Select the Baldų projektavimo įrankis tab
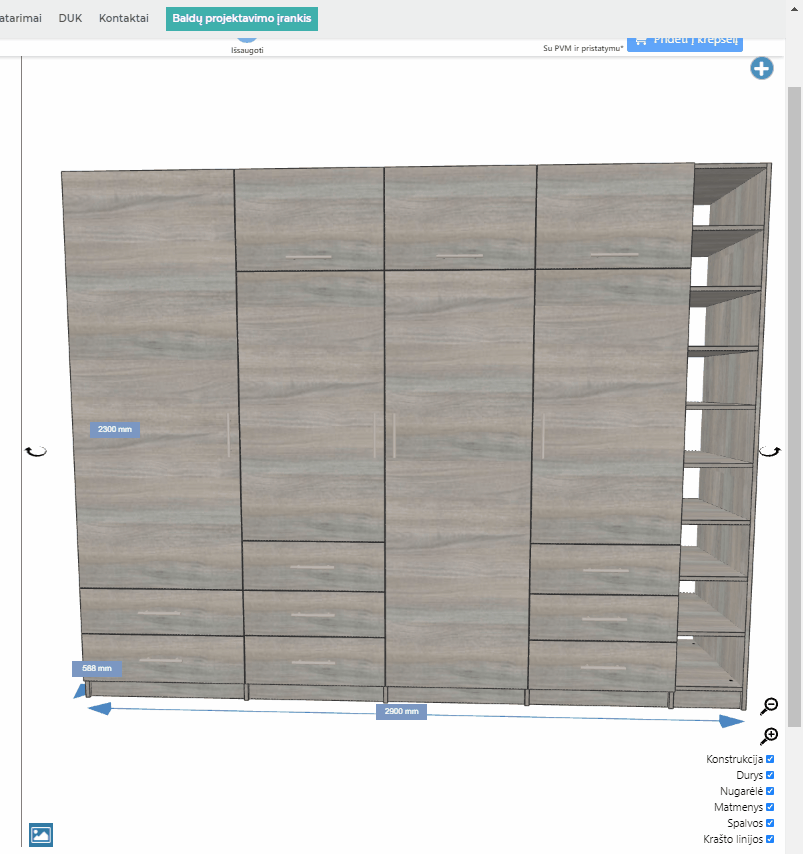Viewport: 803px width, 854px height. point(242,18)
